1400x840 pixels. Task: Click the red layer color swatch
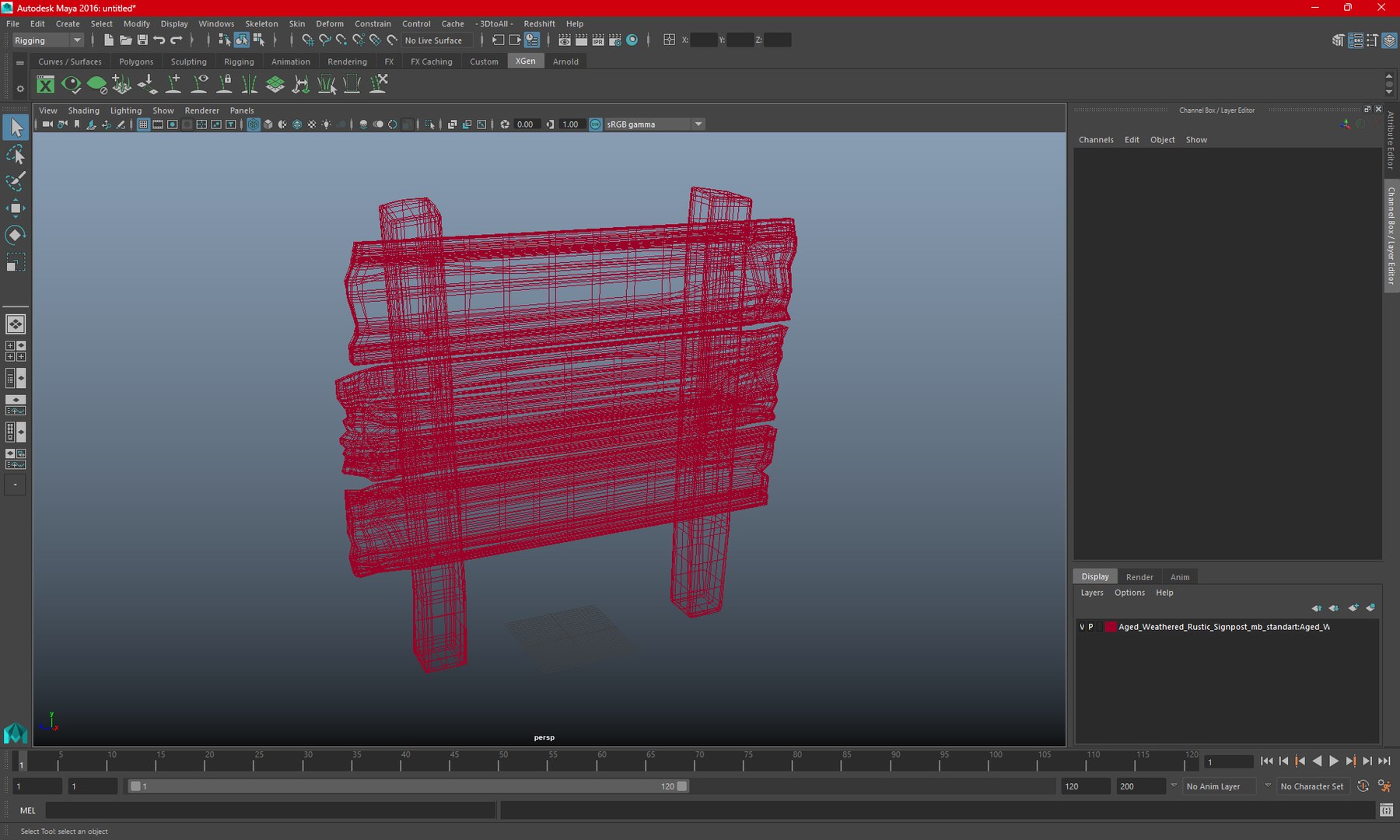(x=1111, y=627)
